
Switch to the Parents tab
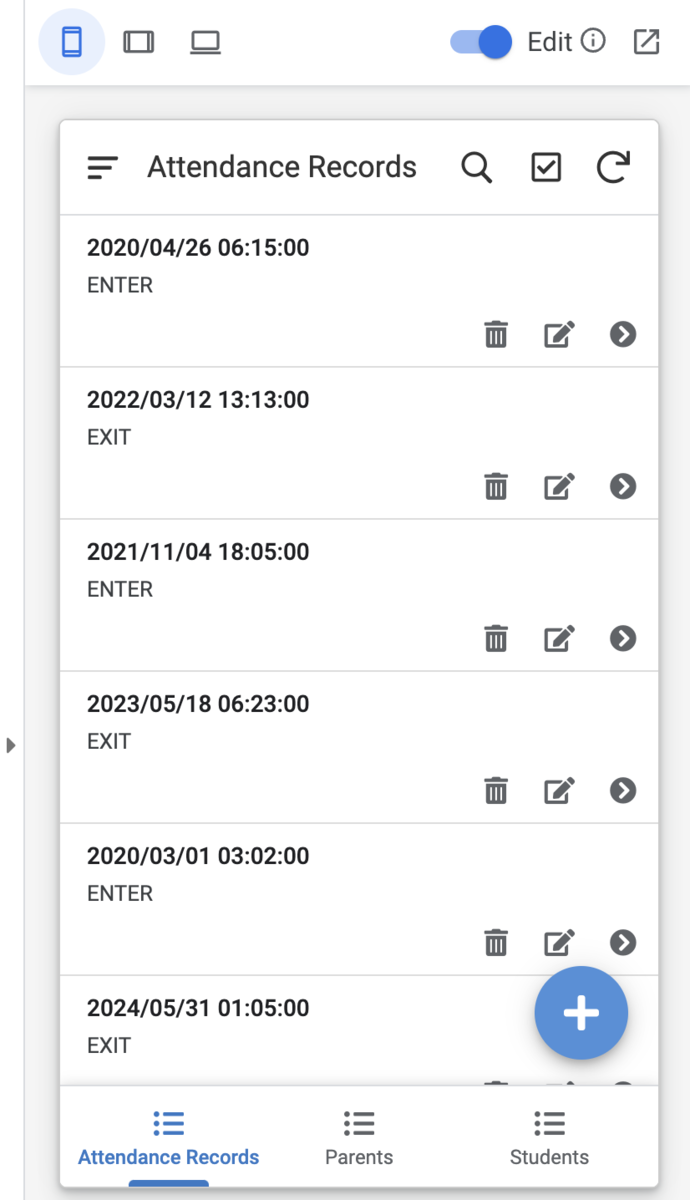[359, 1138]
